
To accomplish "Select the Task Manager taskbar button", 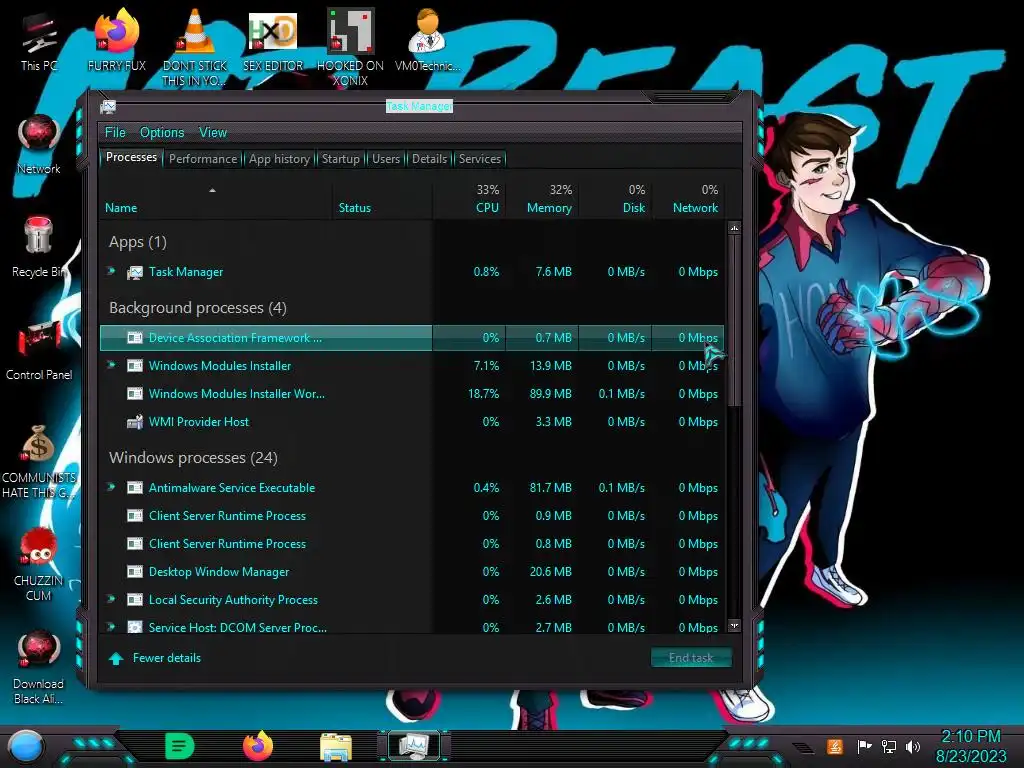I will click(x=414, y=746).
